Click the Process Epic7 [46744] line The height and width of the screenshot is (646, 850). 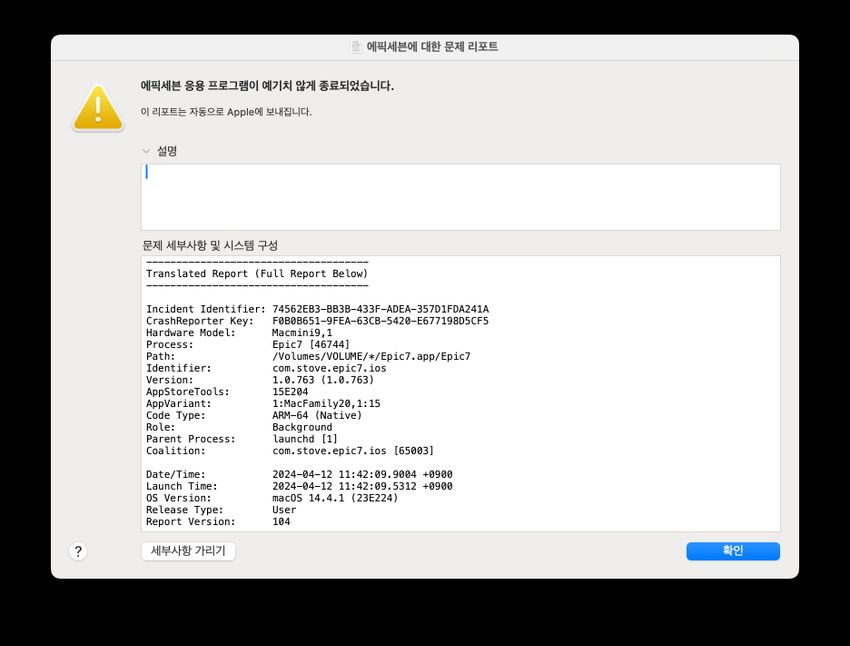(x=248, y=345)
